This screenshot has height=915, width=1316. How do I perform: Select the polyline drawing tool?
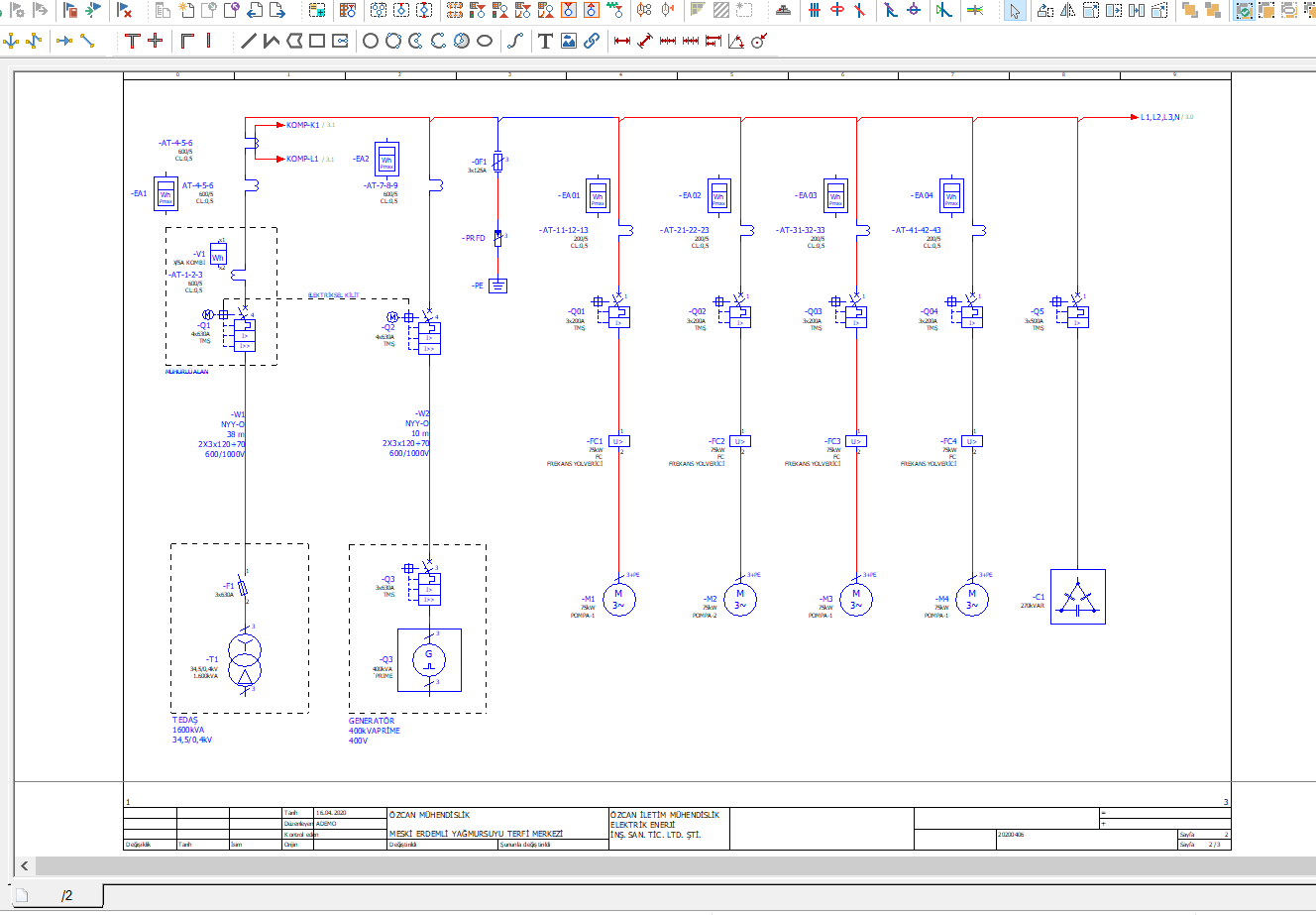click(272, 42)
